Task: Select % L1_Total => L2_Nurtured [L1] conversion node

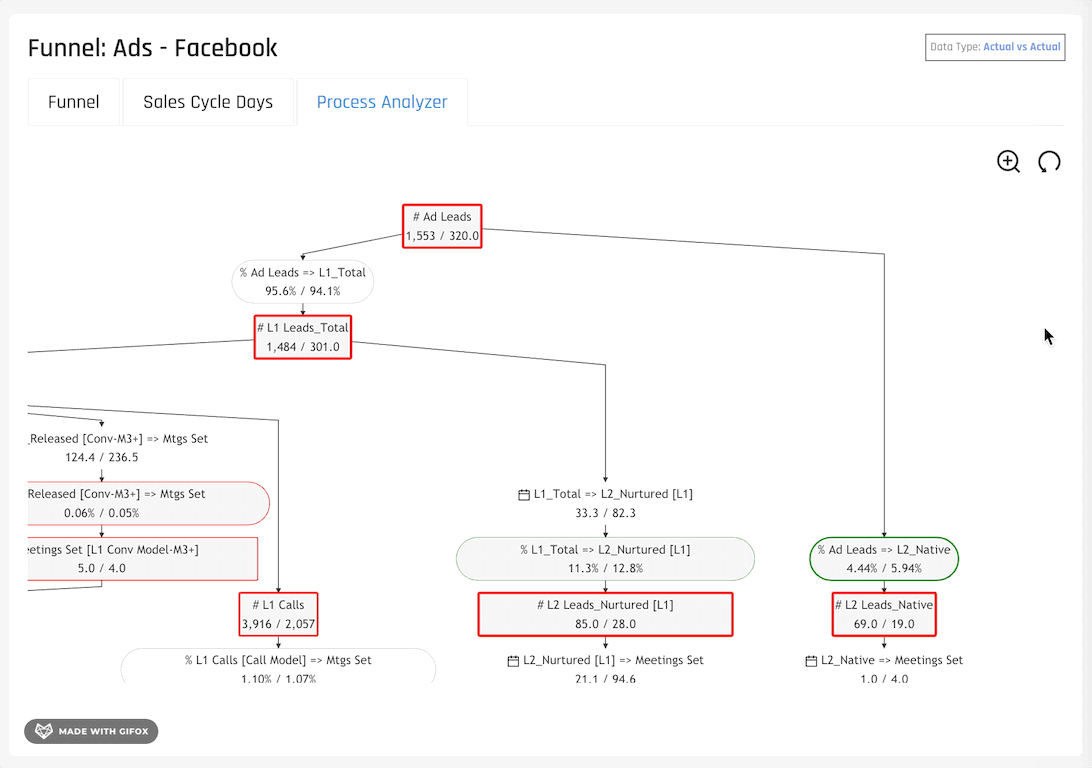Action: click(605, 558)
